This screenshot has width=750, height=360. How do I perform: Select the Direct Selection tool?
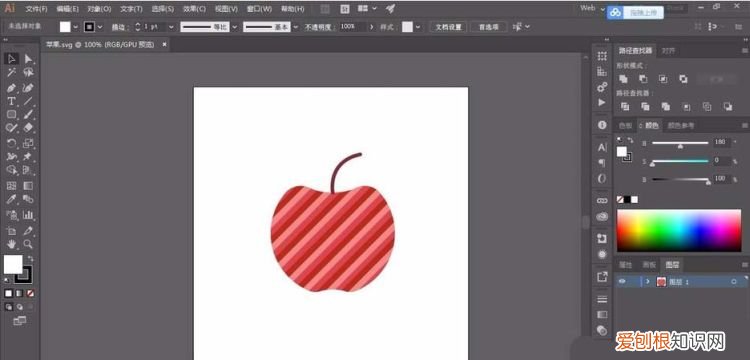29,59
